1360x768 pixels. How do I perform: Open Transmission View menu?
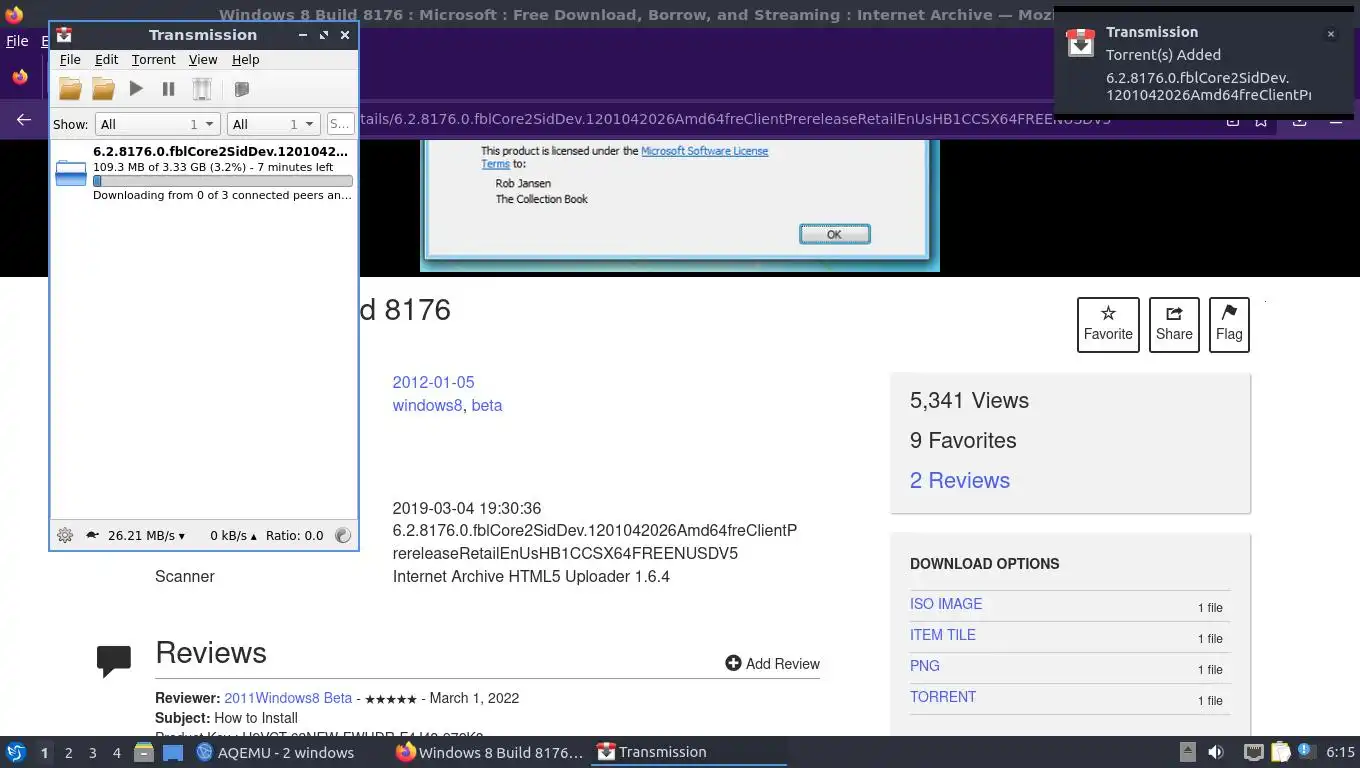tap(203, 60)
